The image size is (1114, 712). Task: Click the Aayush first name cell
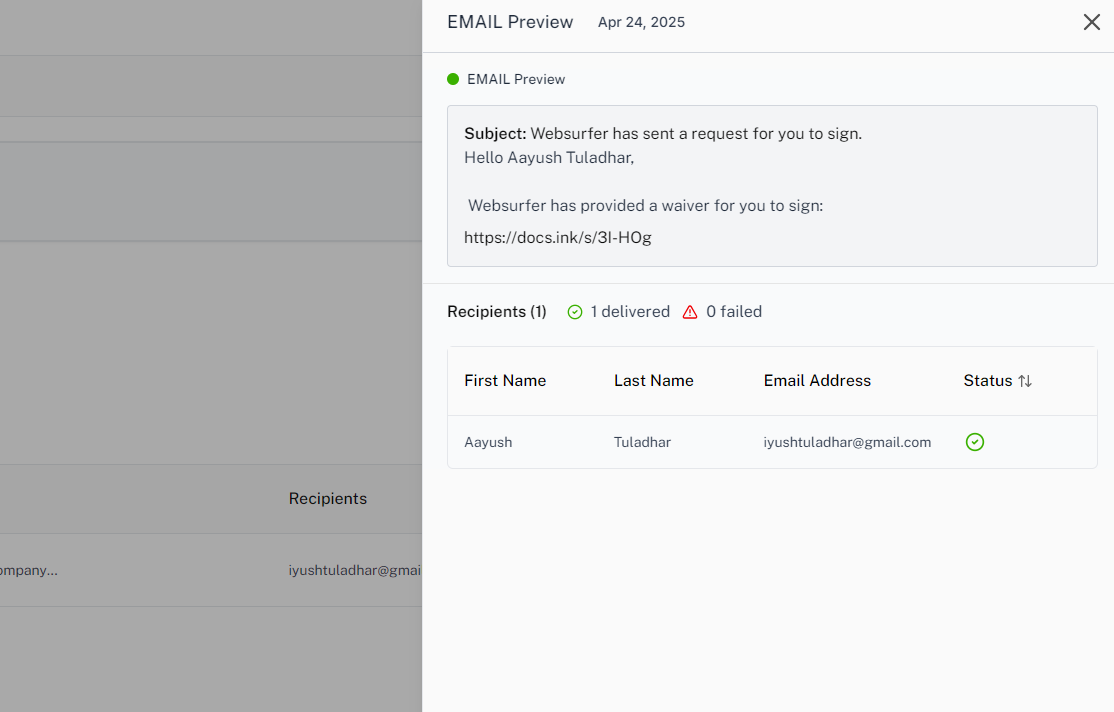coord(488,442)
